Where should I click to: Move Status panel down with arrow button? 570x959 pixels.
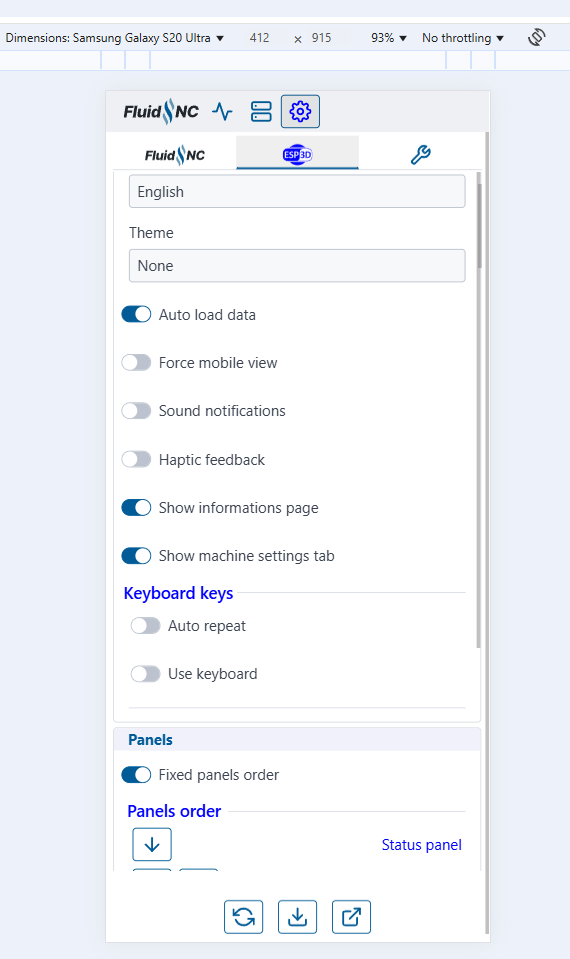[152, 845]
